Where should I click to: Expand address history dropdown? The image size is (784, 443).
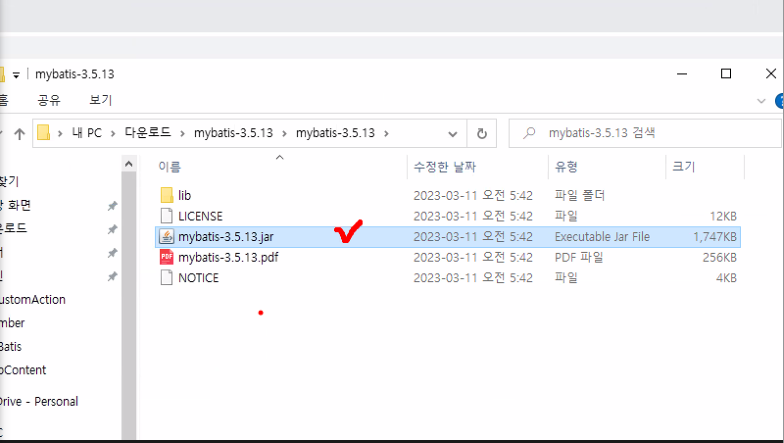[x=452, y=134]
